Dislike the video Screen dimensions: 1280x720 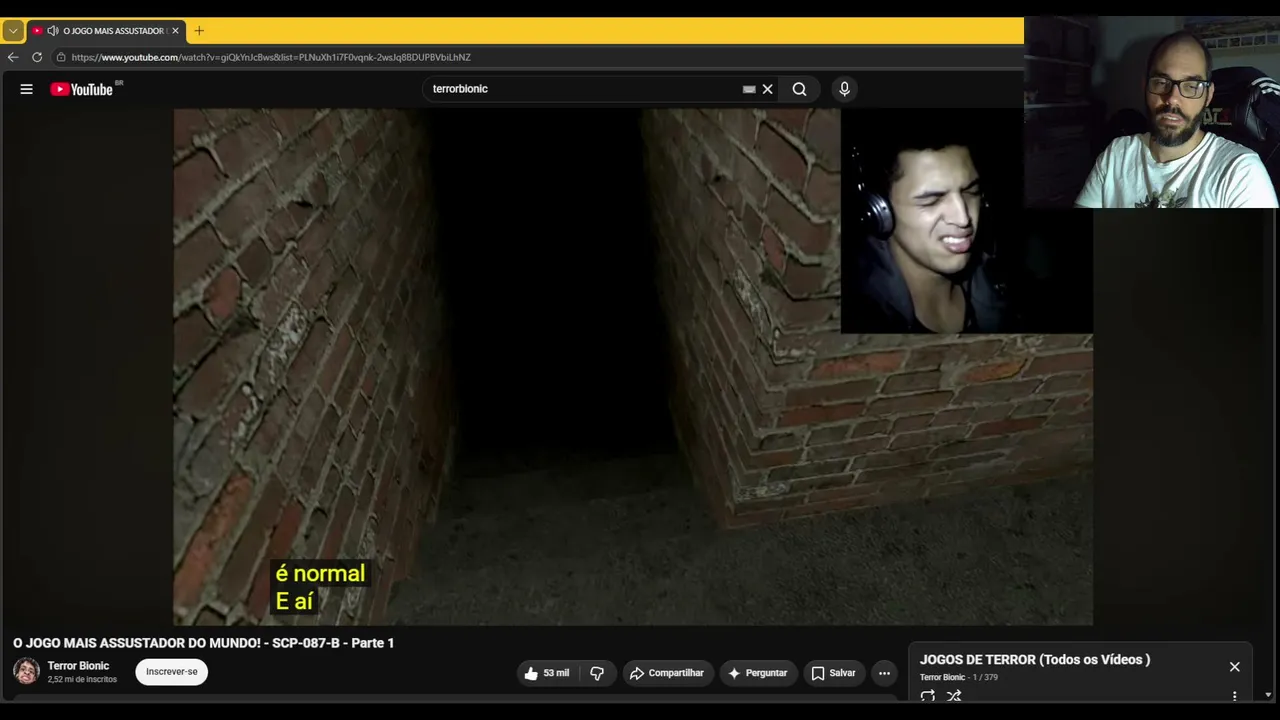tap(597, 673)
